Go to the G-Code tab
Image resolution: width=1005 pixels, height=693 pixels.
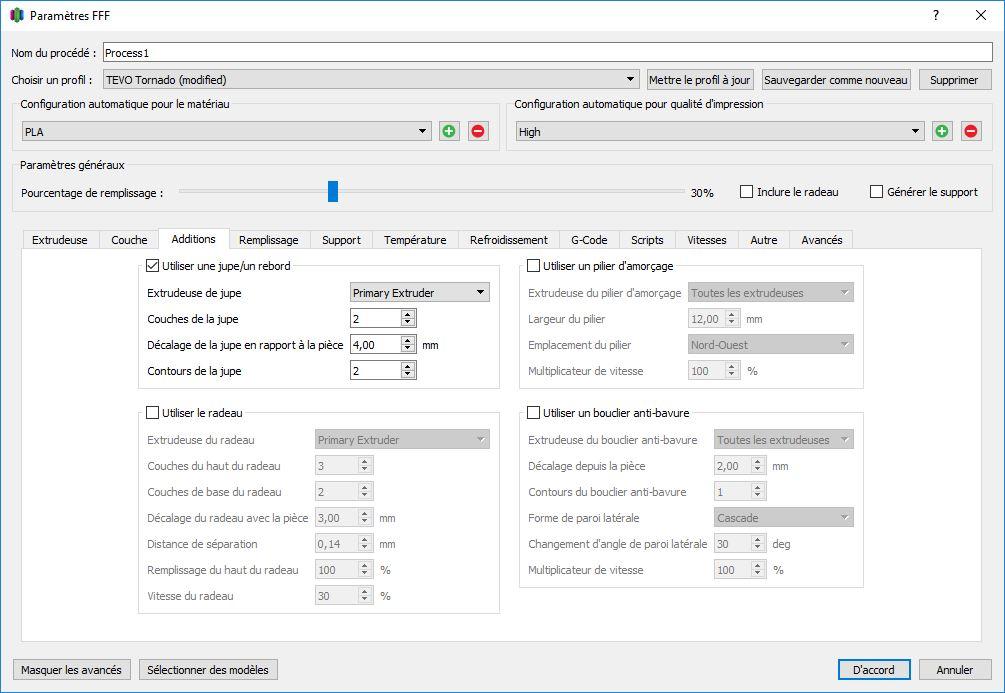click(589, 240)
